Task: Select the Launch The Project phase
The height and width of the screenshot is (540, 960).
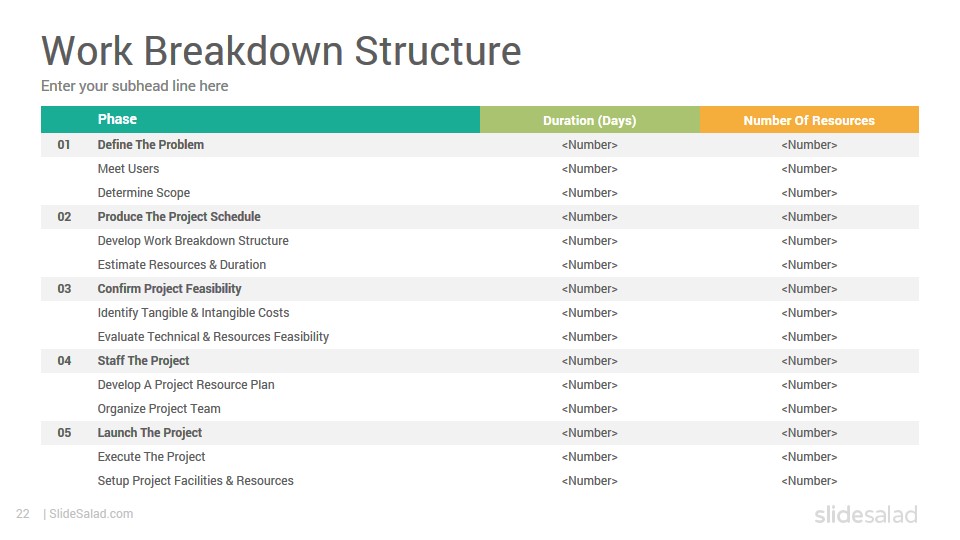Action: 150,433
